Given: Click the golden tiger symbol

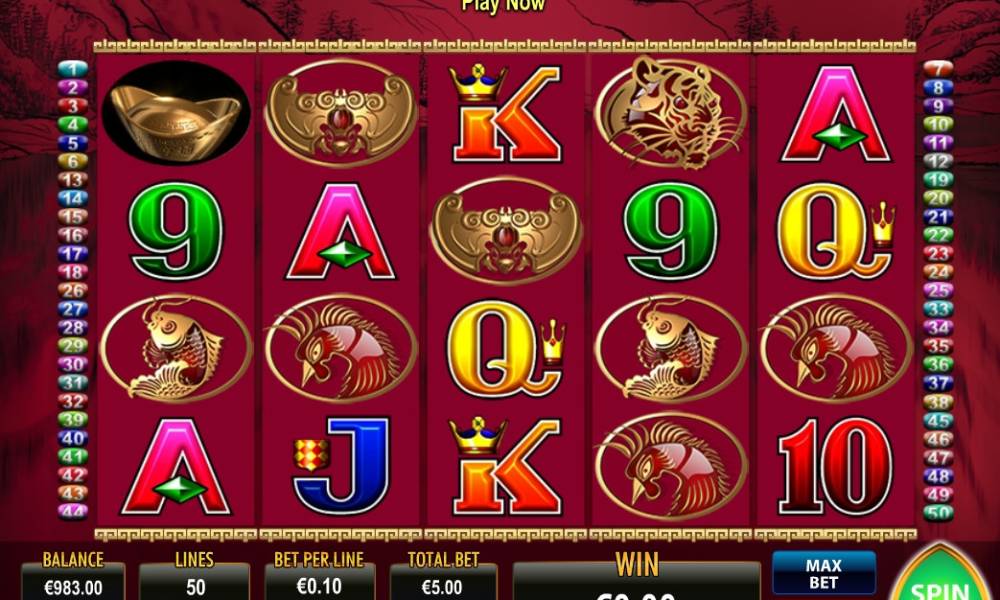Looking at the screenshot, I should pyautogui.click(x=670, y=113).
